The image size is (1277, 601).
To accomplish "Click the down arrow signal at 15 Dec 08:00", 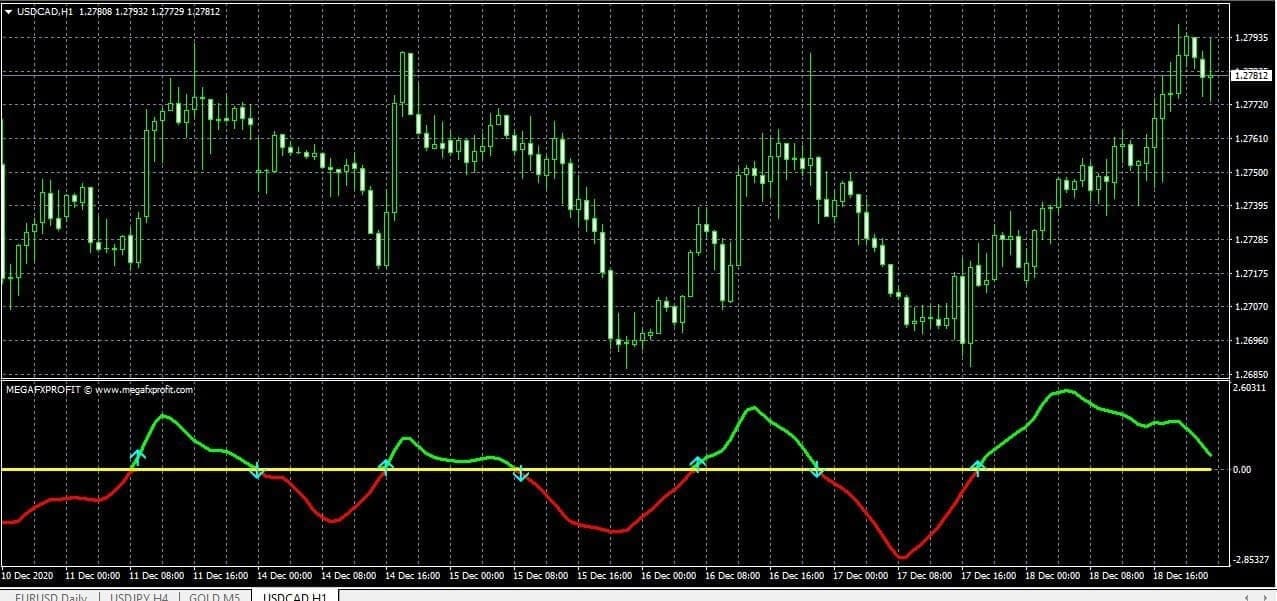I will click(521, 474).
